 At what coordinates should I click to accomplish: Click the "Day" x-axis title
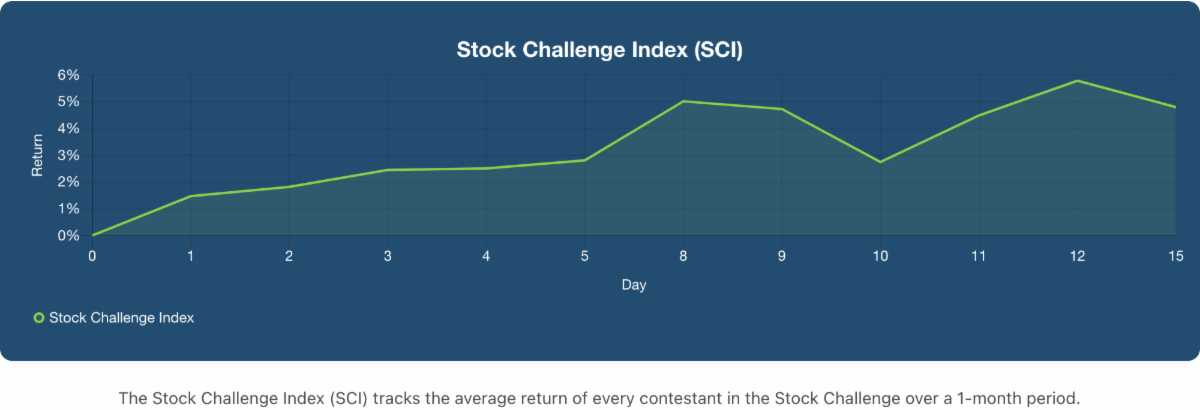click(x=634, y=285)
